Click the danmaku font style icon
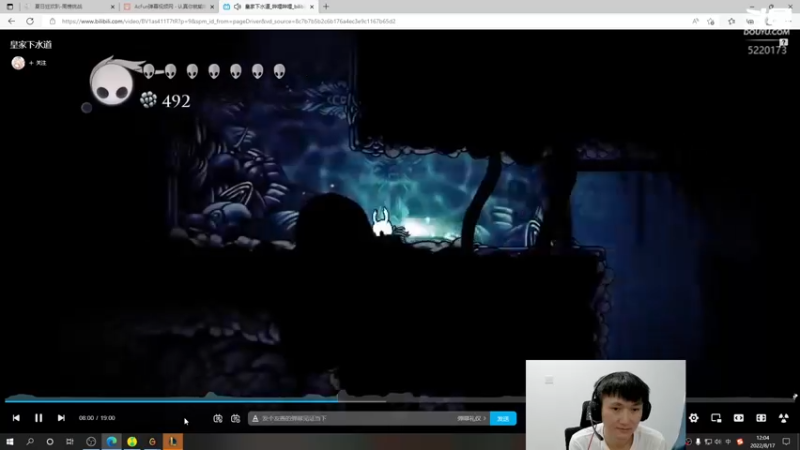 coord(255,418)
